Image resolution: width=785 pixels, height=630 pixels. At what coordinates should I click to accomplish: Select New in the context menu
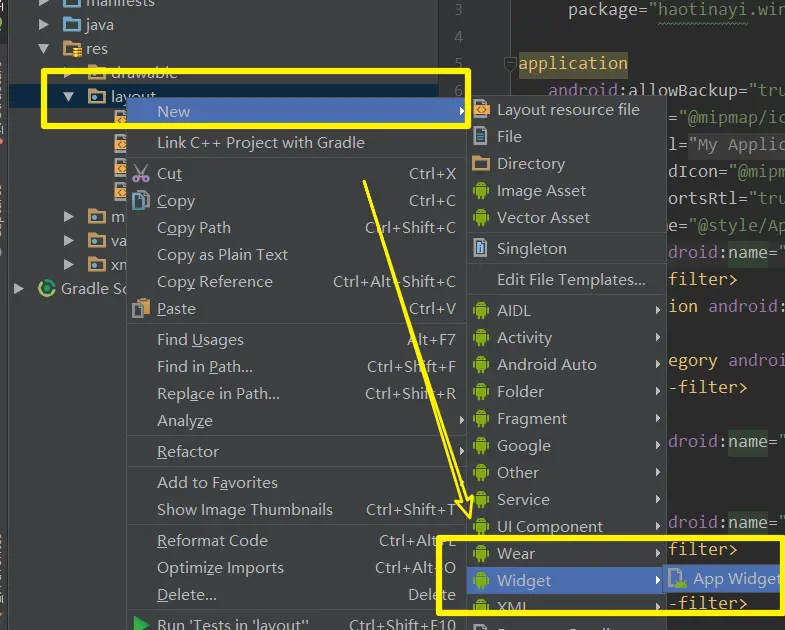297,111
